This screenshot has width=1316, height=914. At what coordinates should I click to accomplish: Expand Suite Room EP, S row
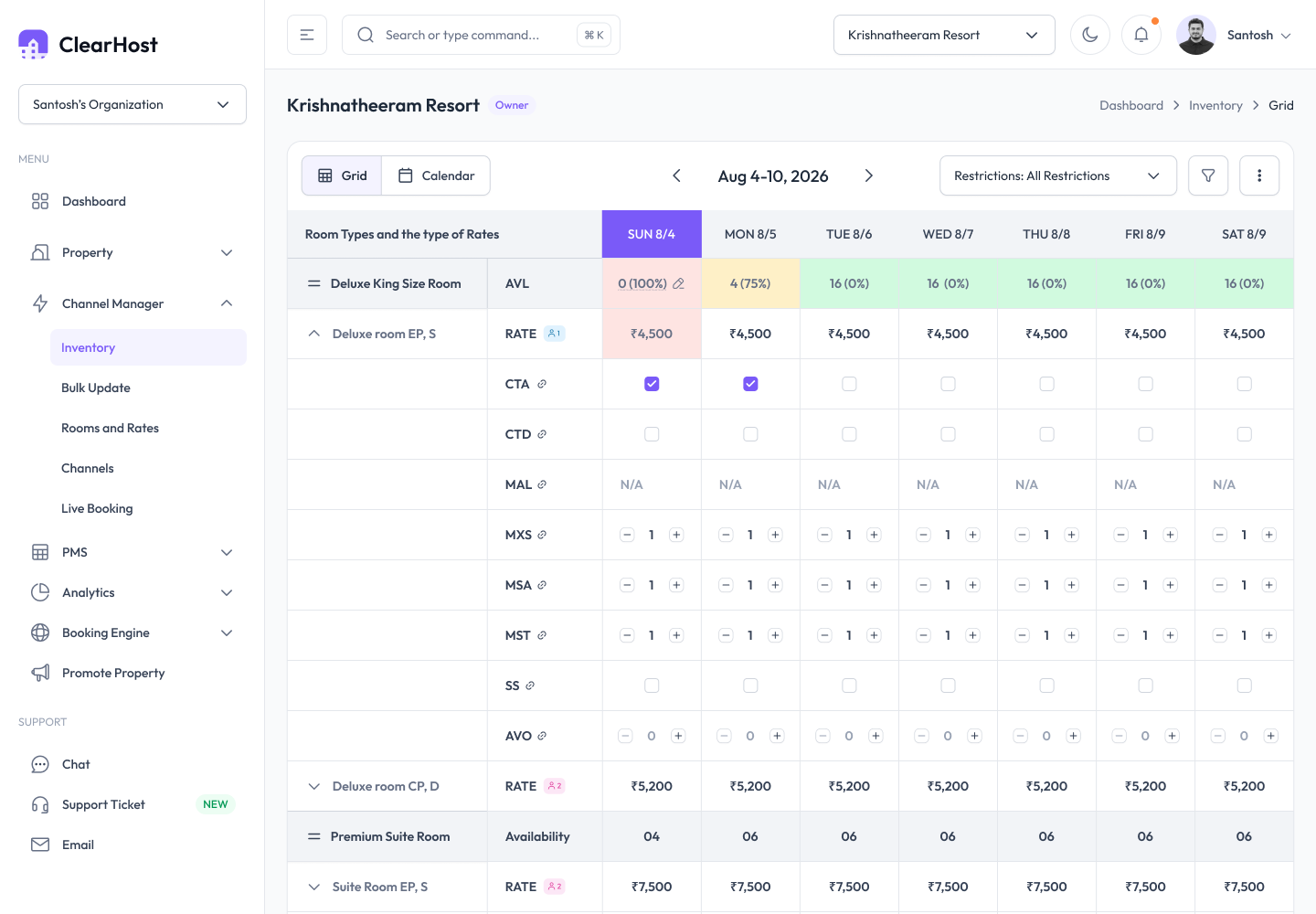point(313,887)
